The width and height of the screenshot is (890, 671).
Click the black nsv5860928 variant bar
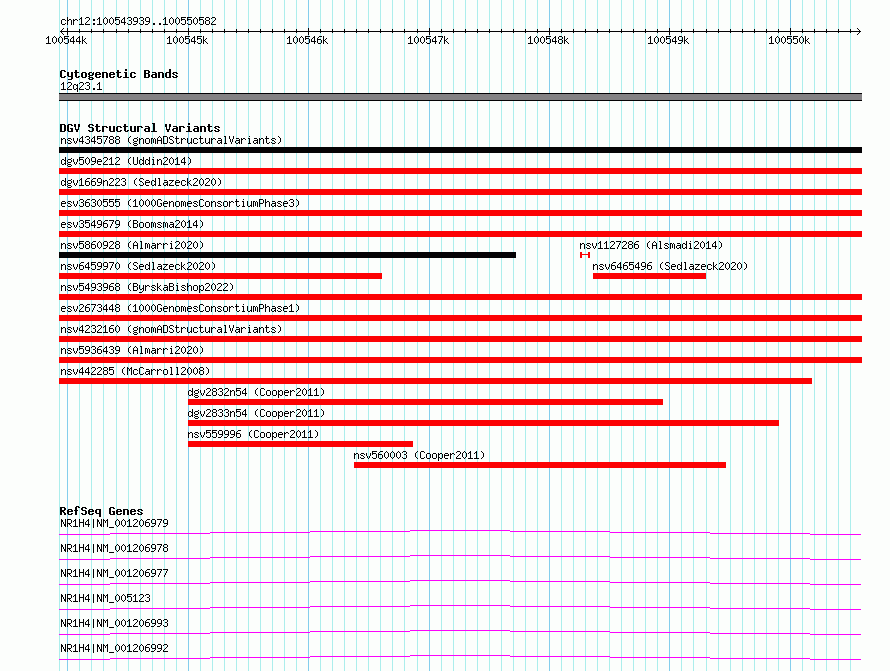click(x=287, y=255)
